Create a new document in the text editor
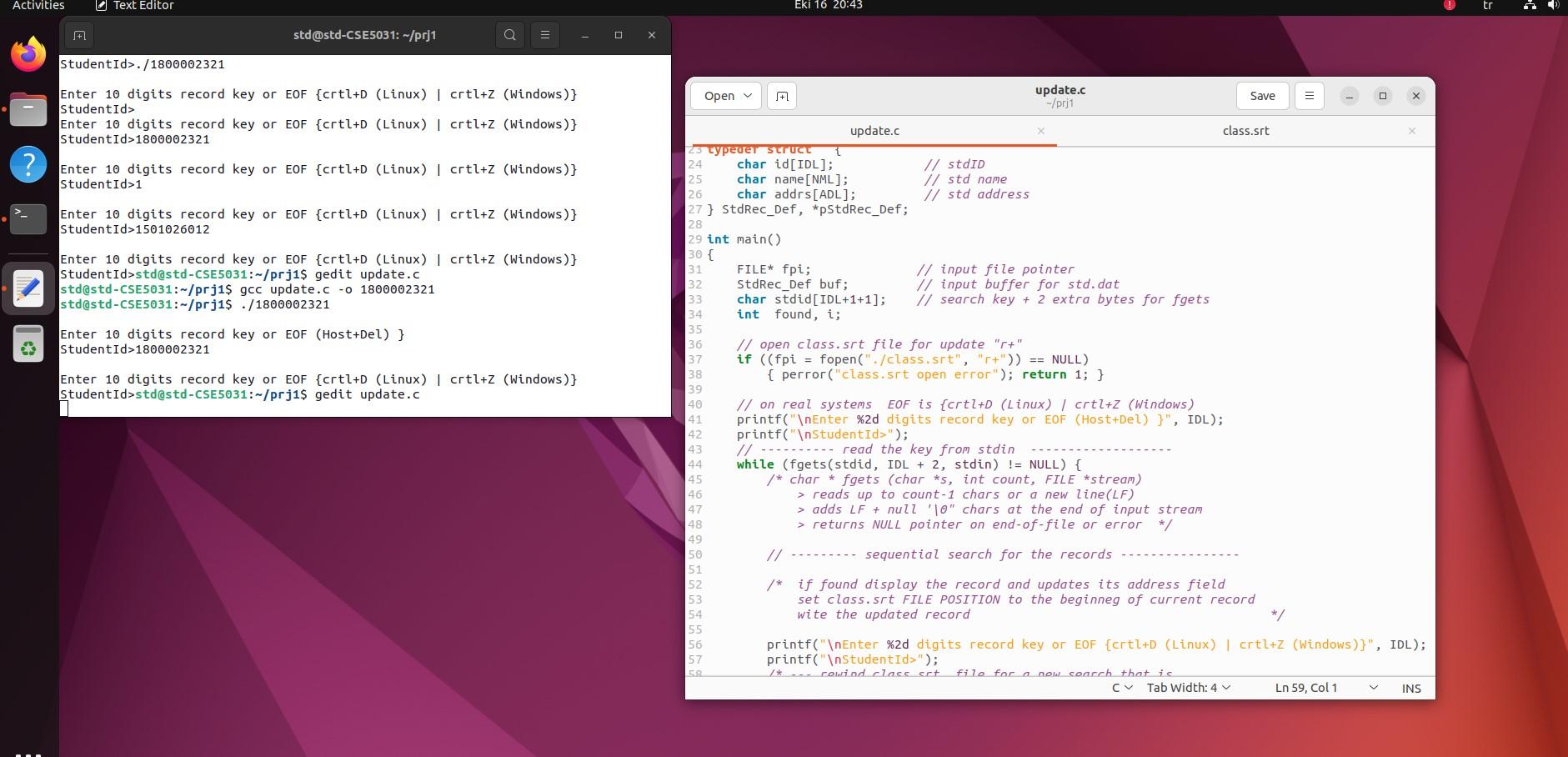The height and width of the screenshot is (757, 1568). pyautogui.click(x=781, y=96)
